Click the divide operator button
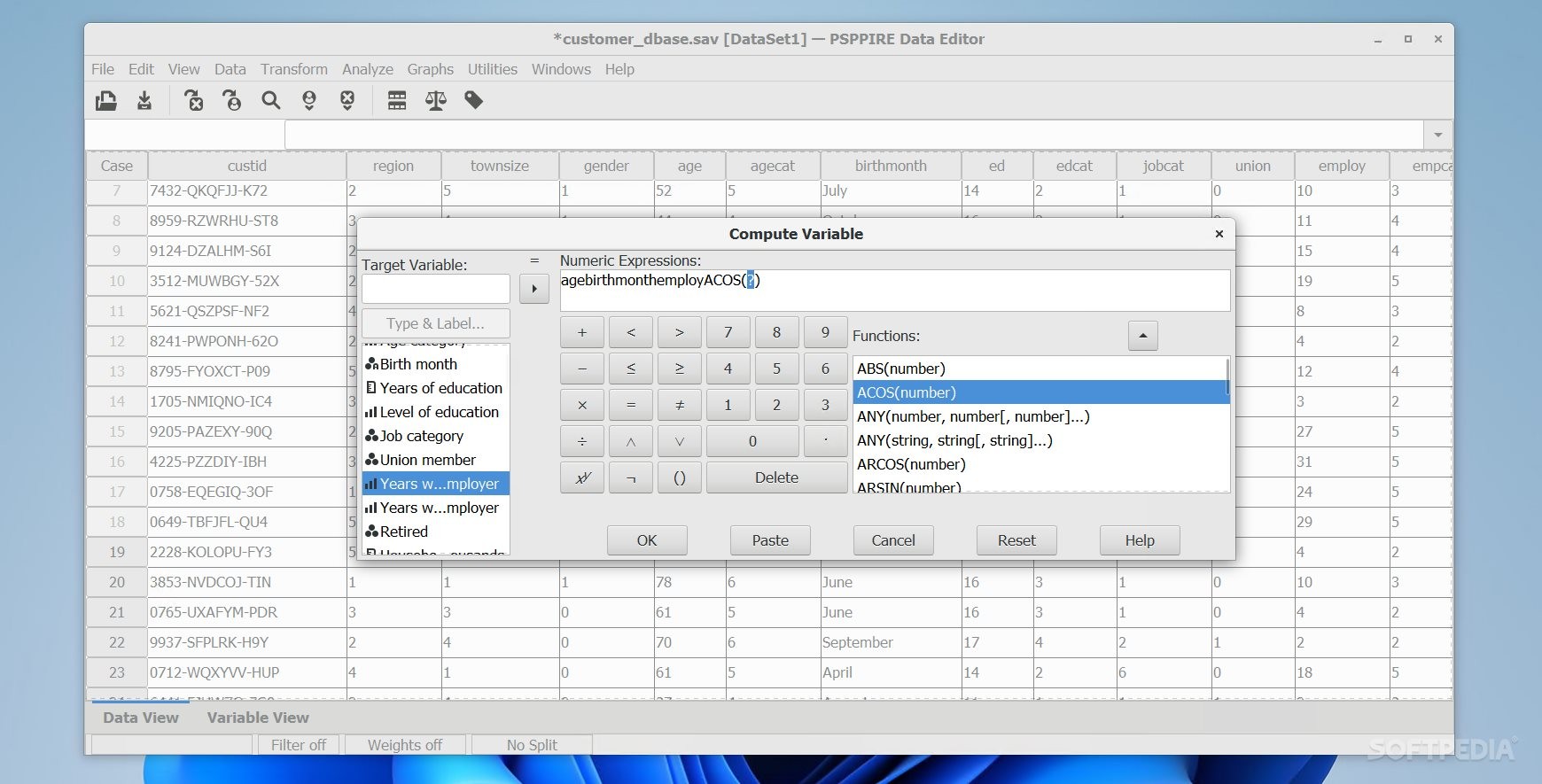This screenshot has width=1542, height=784. point(582,441)
